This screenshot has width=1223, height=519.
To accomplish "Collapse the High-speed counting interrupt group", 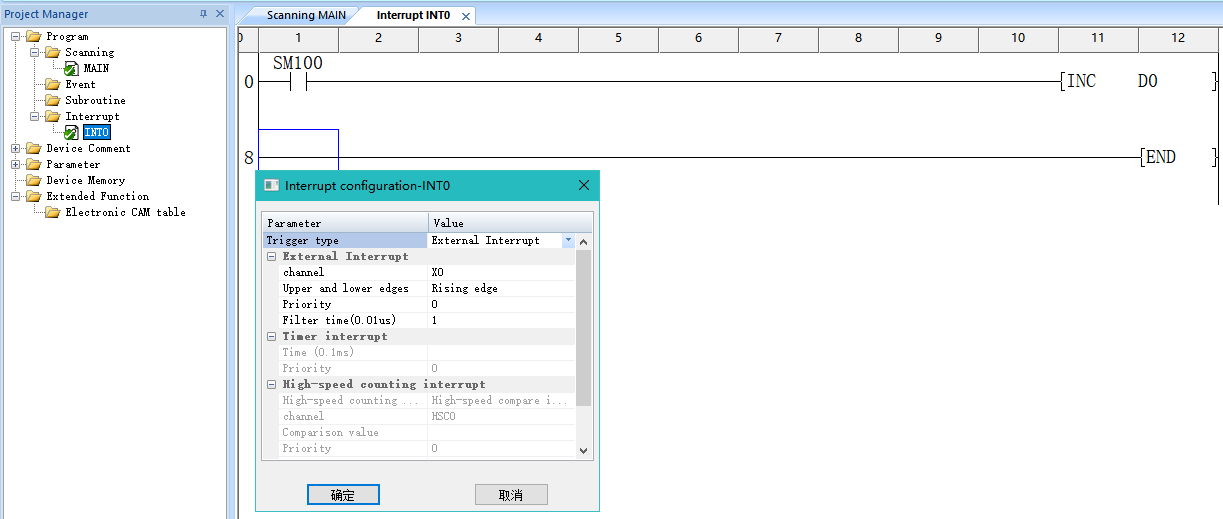I will pyautogui.click(x=271, y=385).
